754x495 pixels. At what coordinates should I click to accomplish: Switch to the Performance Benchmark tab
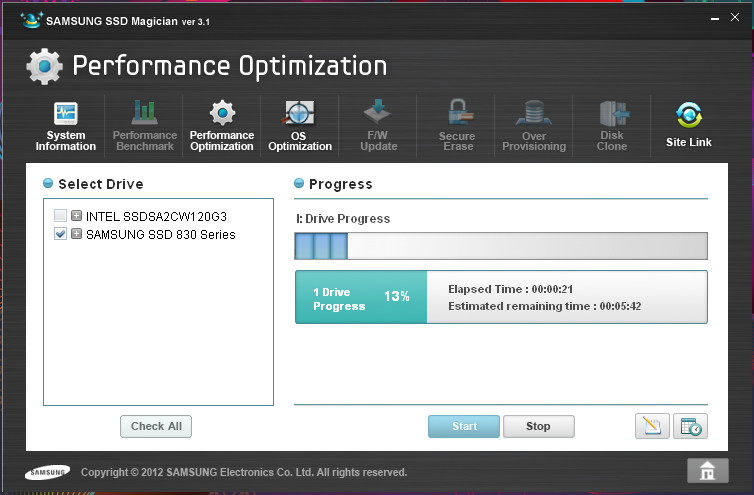point(144,125)
